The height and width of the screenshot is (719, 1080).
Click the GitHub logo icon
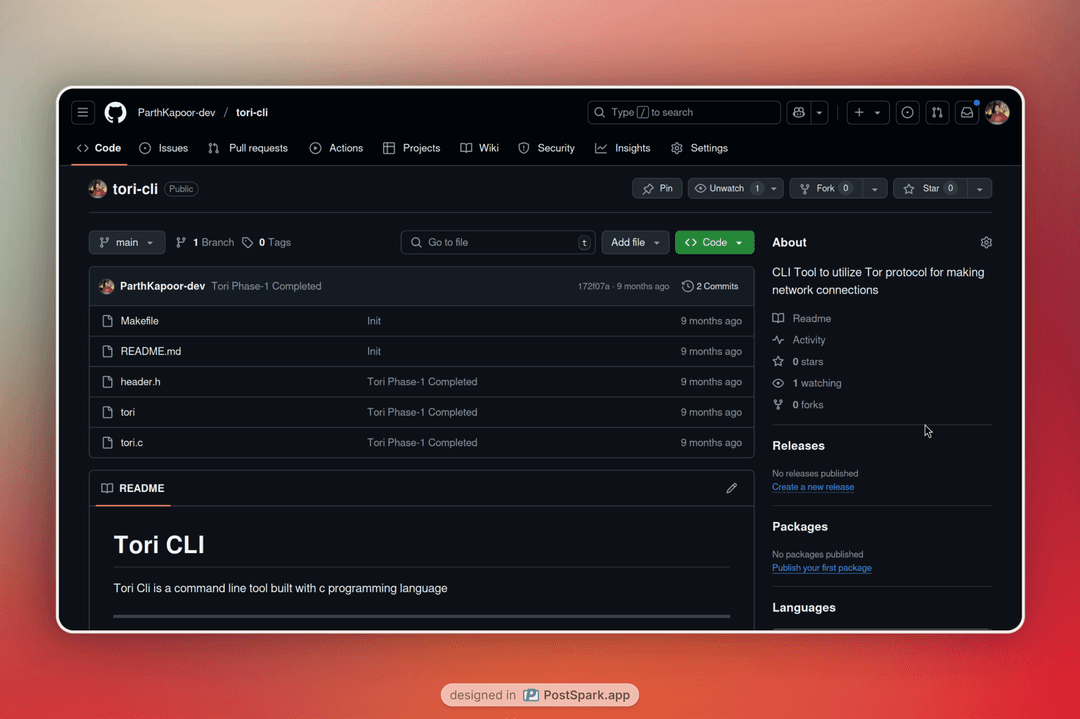(x=116, y=113)
